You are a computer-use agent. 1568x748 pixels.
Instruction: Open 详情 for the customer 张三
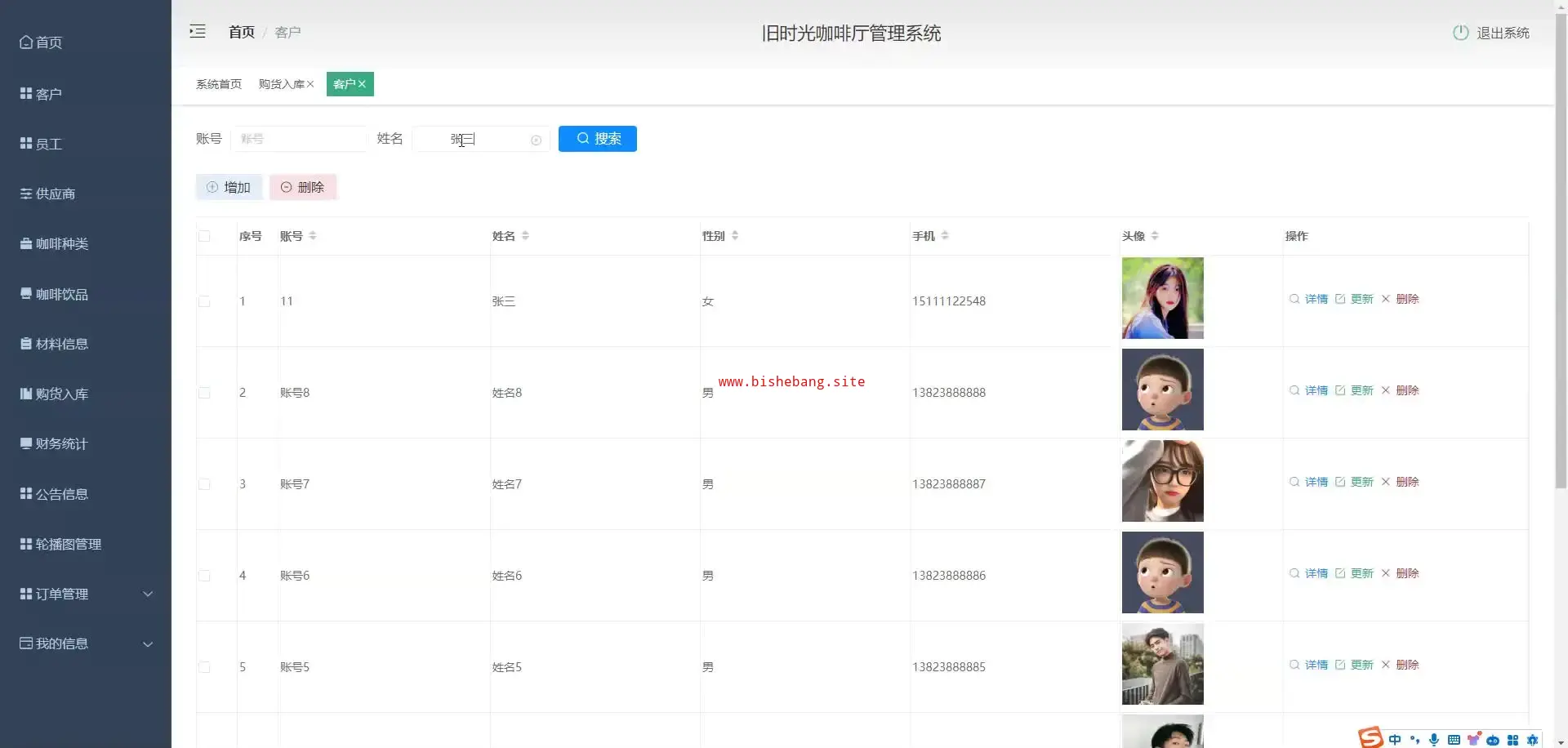(1308, 299)
